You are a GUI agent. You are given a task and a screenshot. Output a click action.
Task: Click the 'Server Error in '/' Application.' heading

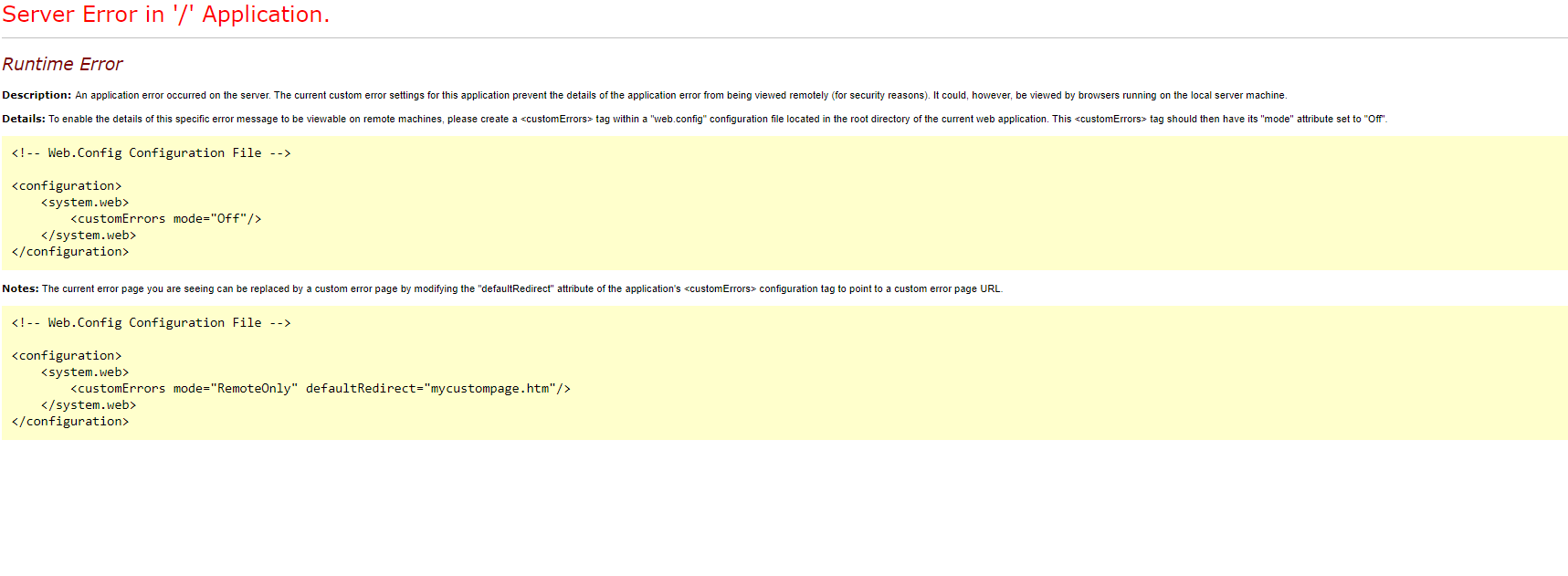[165, 15]
